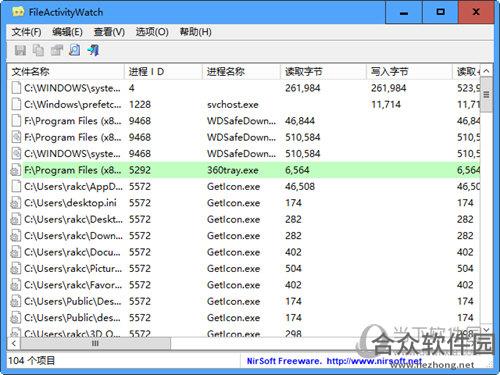Click file icon of 46,844 bytes row
500x375 pixels.
tap(16, 121)
